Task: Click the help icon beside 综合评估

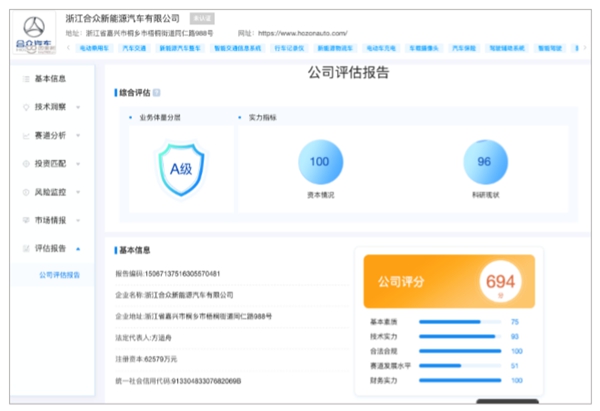Action: [x=157, y=93]
